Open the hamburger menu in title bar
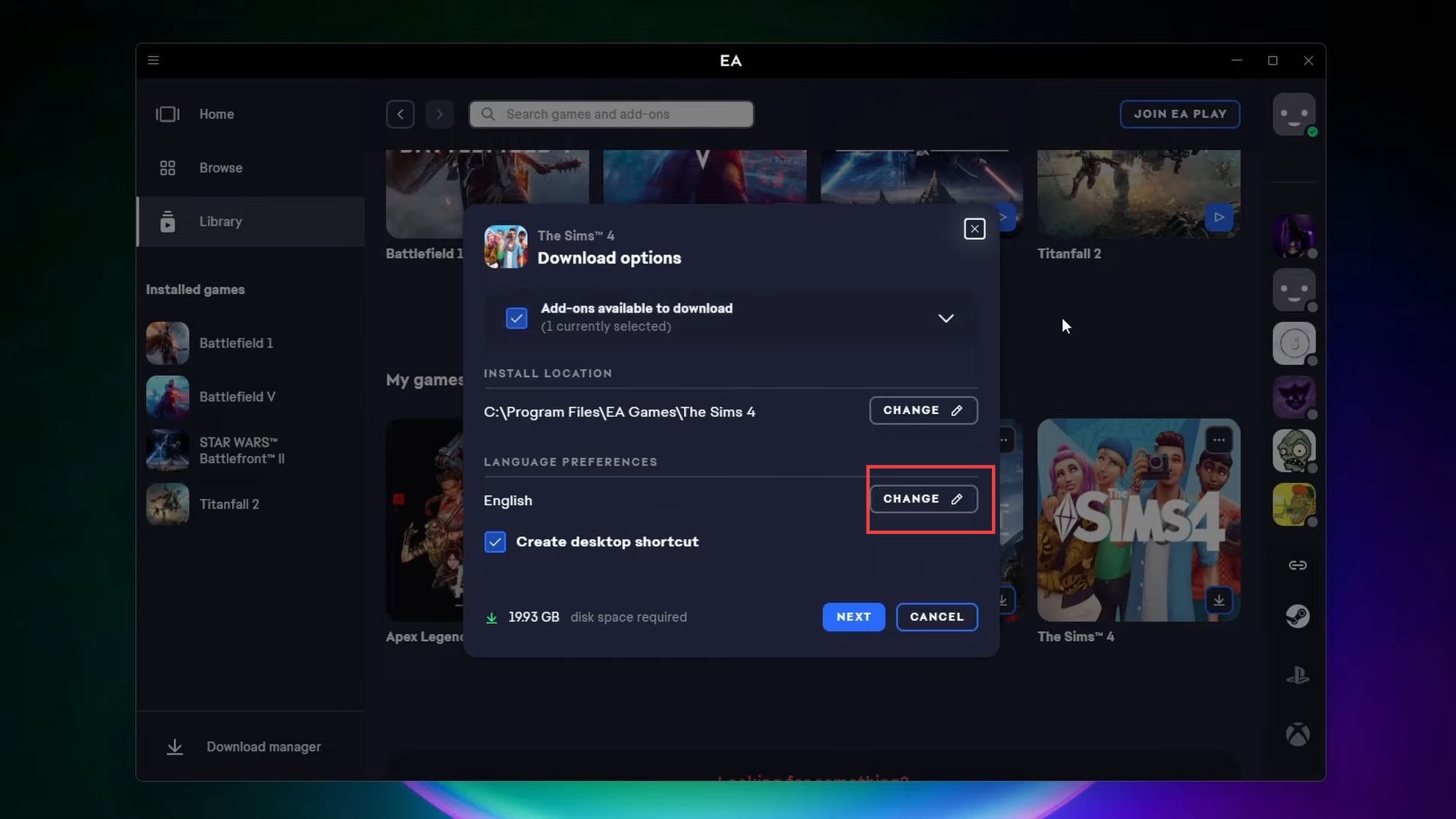Image resolution: width=1456 pixels, height=819 pixels. coord(153,60)
